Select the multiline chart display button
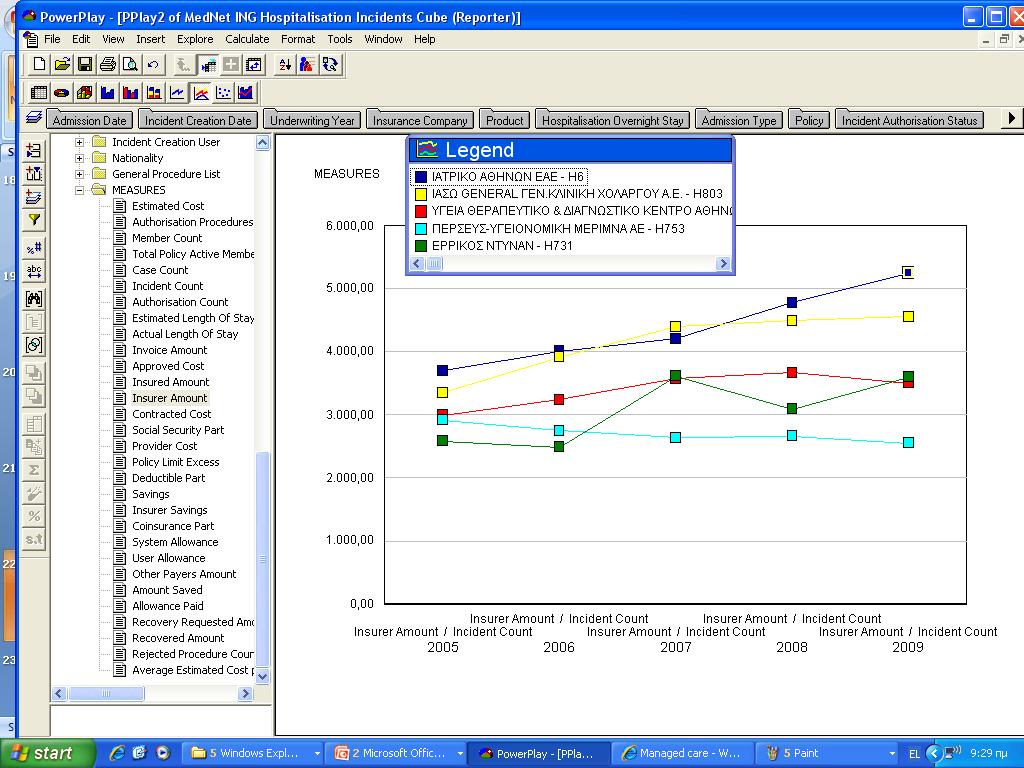This screenshot has width=1024, height=768. coord(200,93)
